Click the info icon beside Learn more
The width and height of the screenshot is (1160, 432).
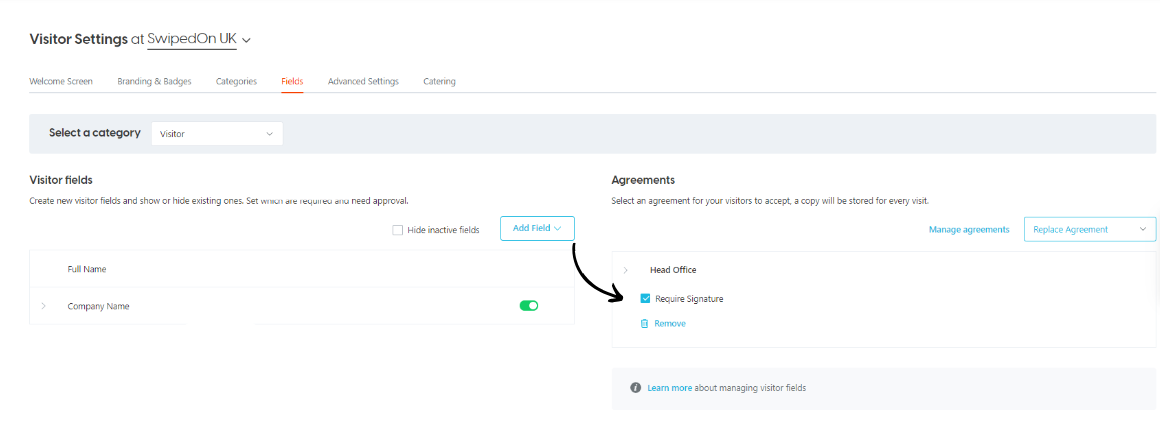pos(635,388)
